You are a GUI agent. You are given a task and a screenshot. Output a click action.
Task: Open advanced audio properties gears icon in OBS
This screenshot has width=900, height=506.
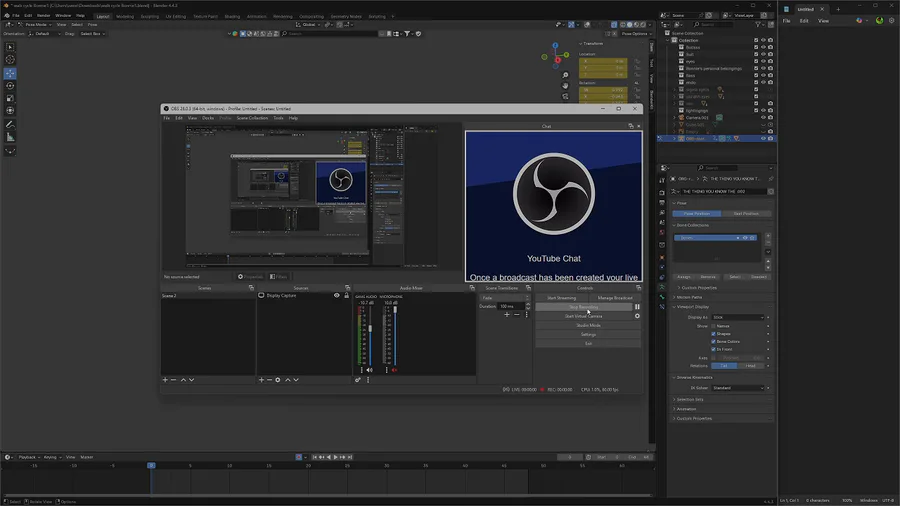[x=358, y=380]
